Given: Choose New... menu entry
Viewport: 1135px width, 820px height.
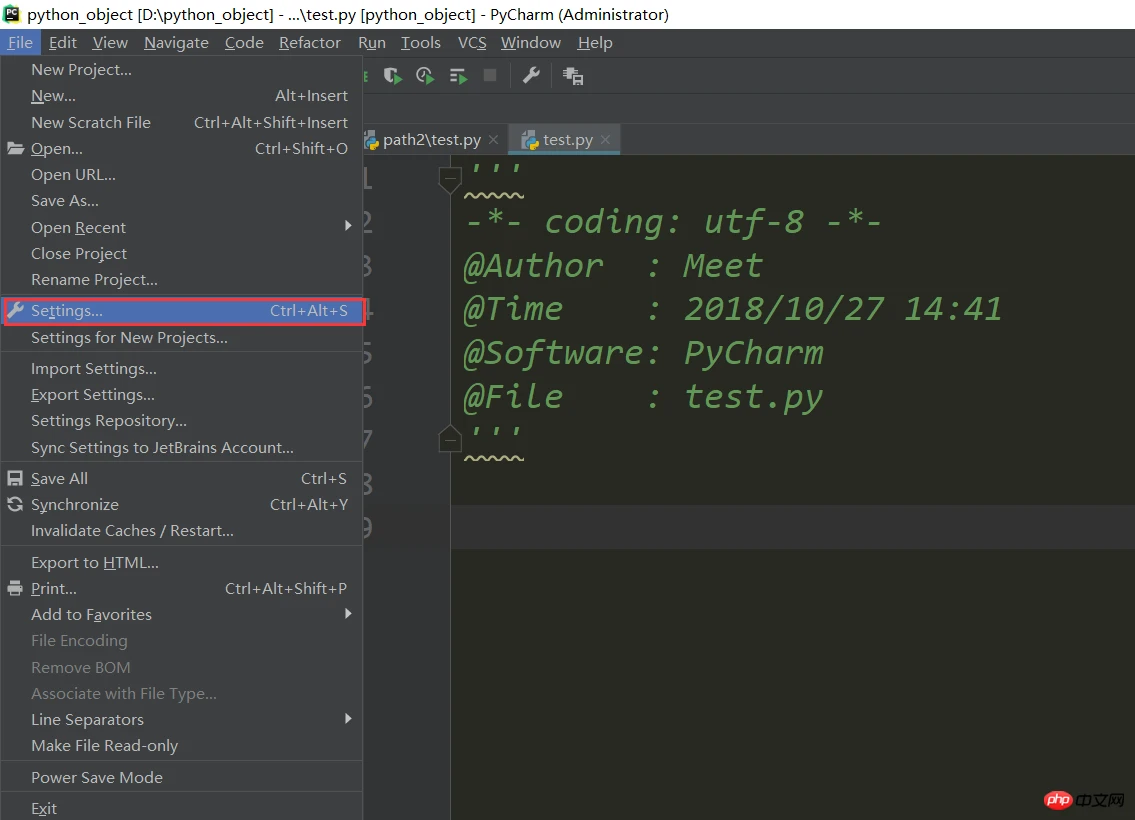Looking at the screenshot, I should pos(181,96).
